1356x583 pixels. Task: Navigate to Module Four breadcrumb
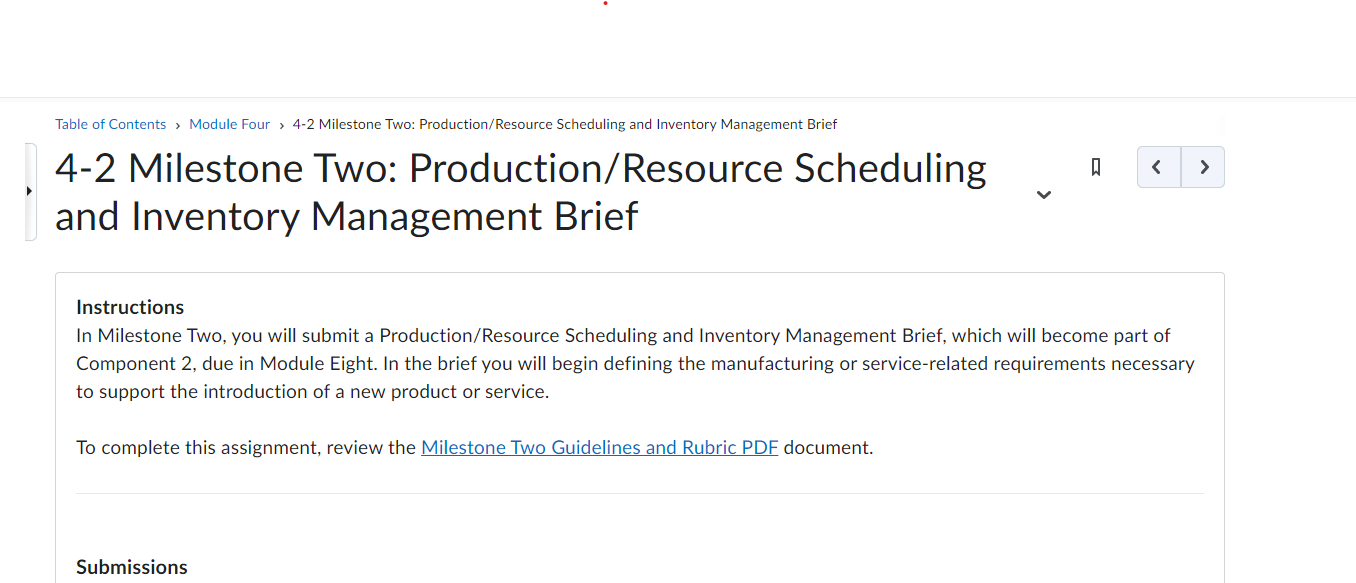coord(230,124)
